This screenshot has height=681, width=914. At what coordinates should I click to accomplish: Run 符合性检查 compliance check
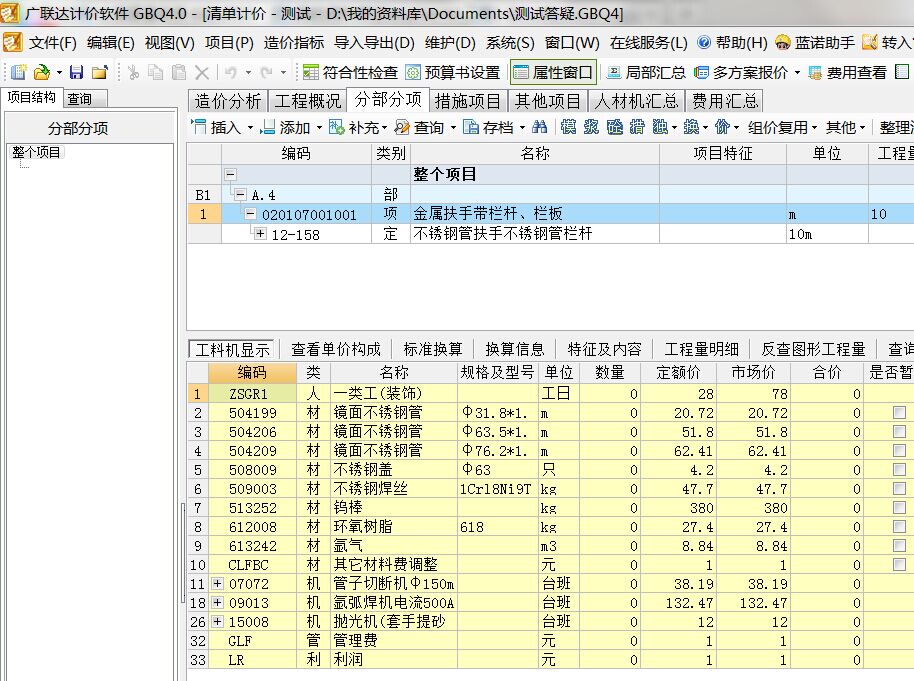click(350, 72)
